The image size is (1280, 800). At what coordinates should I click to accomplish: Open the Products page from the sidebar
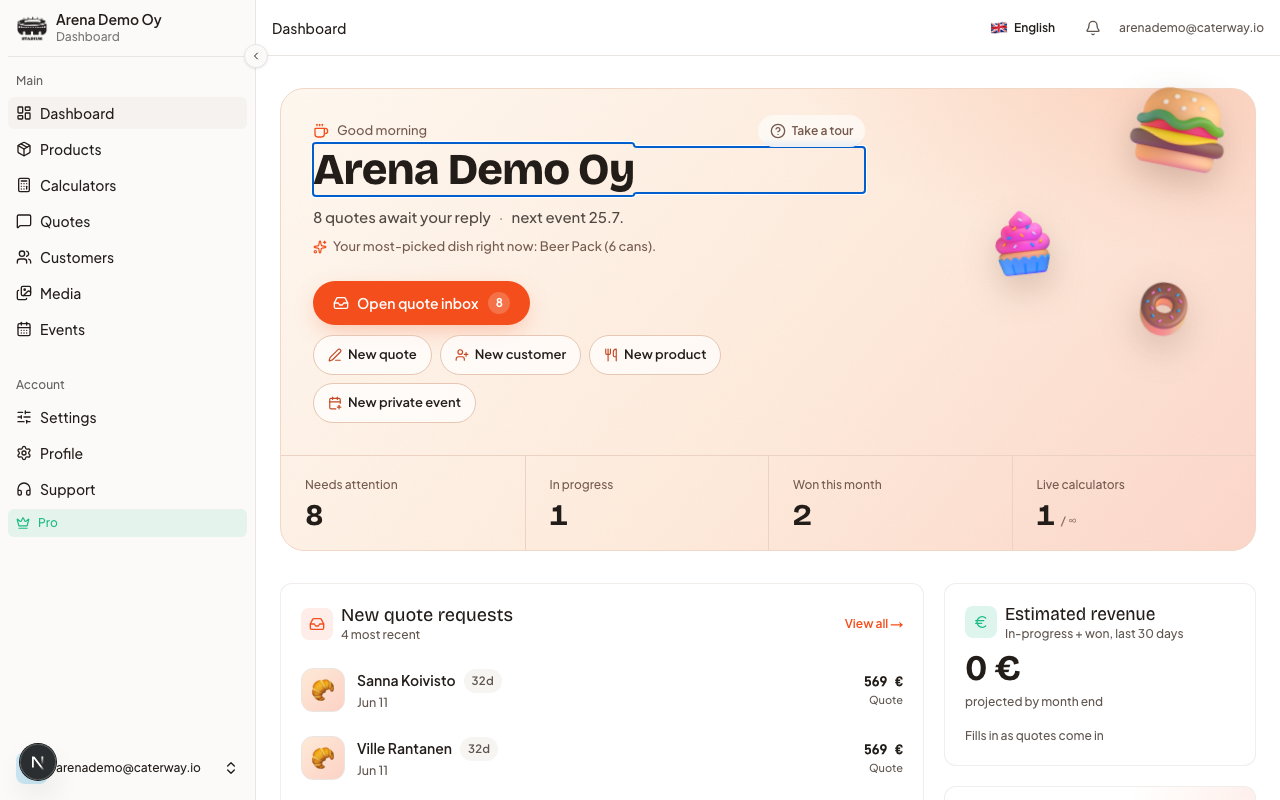pos(127,149)
